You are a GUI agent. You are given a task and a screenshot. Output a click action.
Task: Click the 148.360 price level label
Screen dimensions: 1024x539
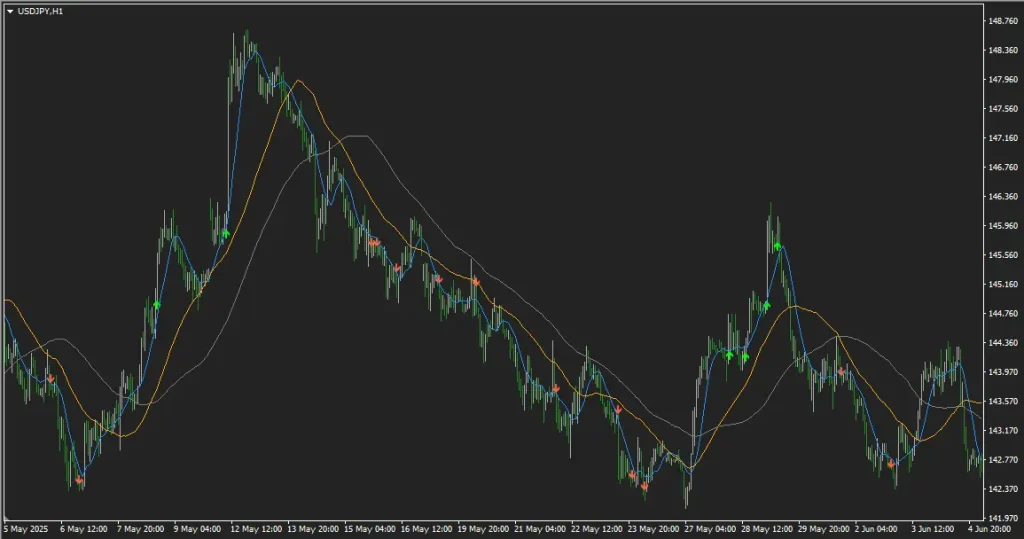coord(1003,50)
